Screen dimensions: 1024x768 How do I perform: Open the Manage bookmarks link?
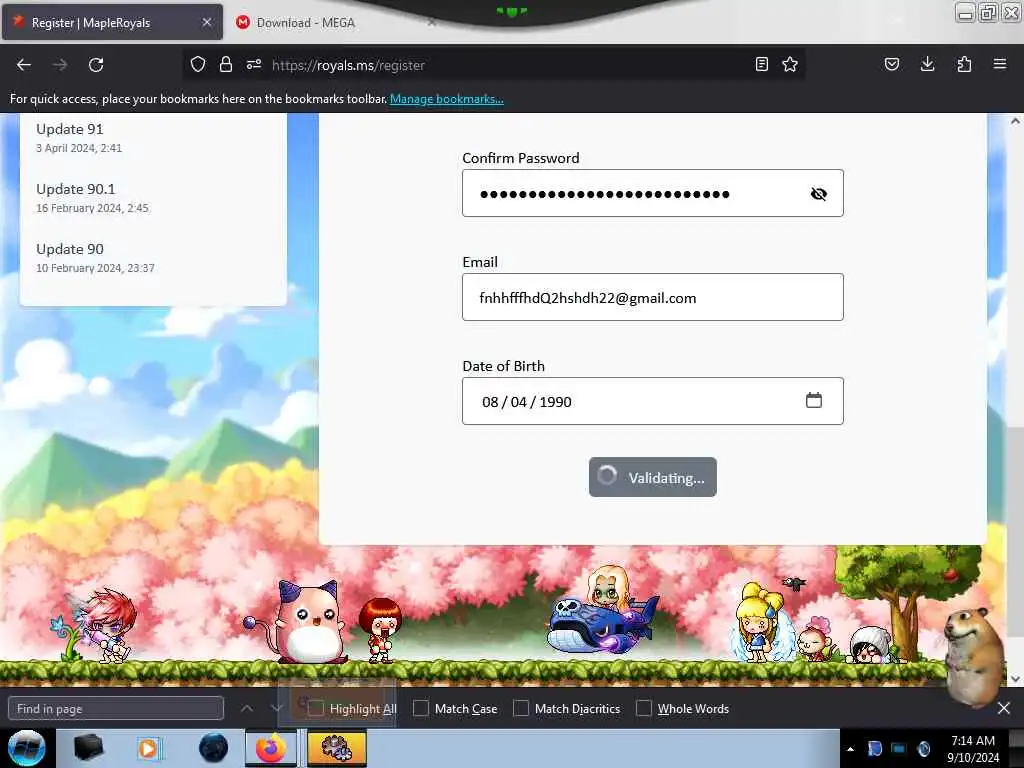click(447, 99)
